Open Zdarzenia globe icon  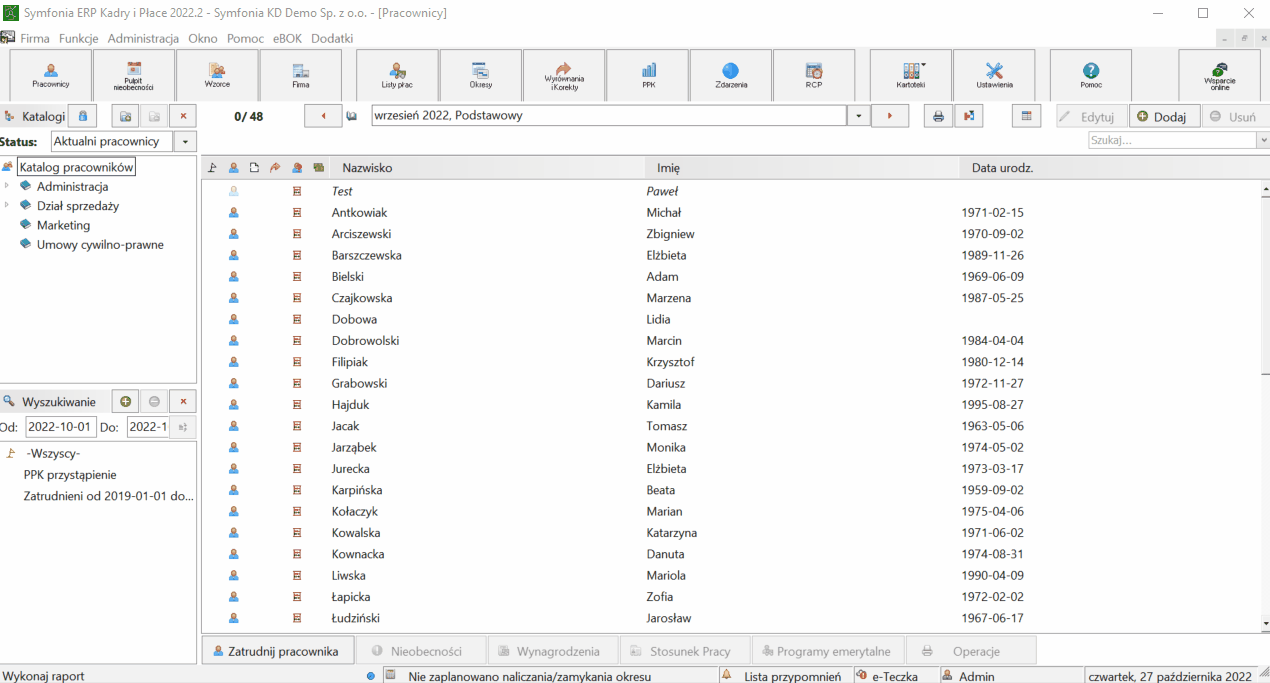pos(731,75)
